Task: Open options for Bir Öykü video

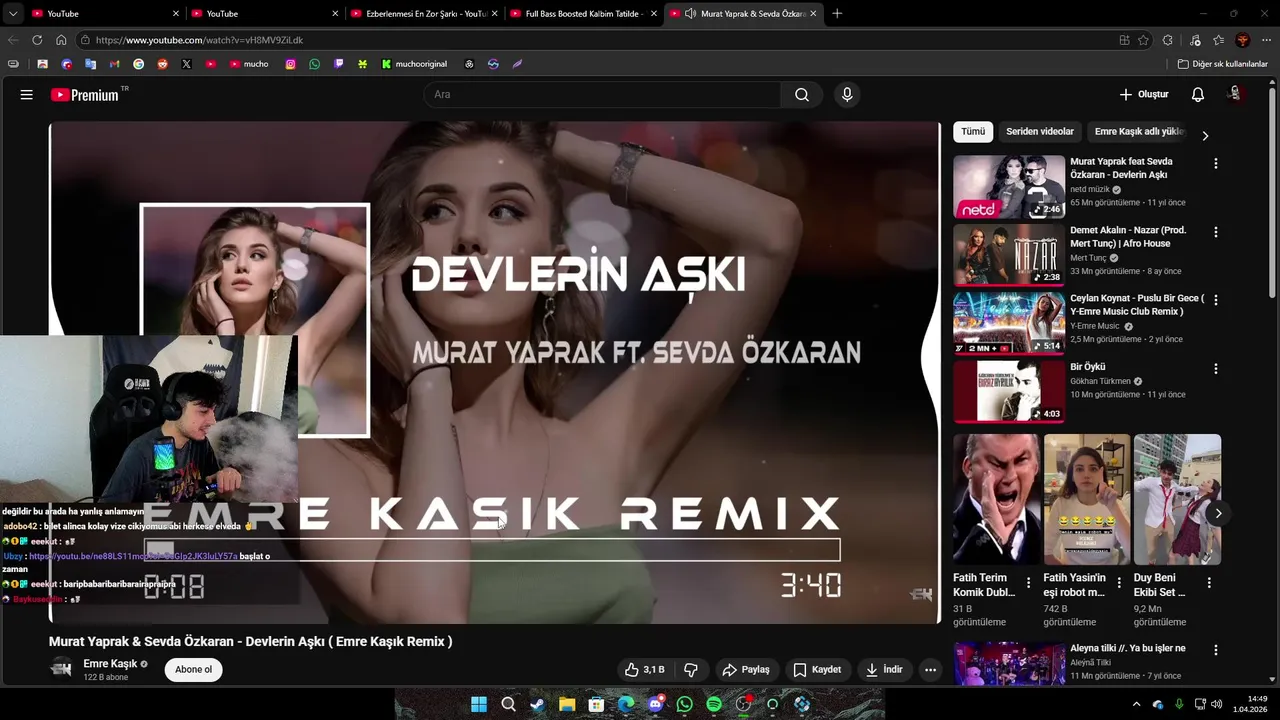Action: 1216,369
